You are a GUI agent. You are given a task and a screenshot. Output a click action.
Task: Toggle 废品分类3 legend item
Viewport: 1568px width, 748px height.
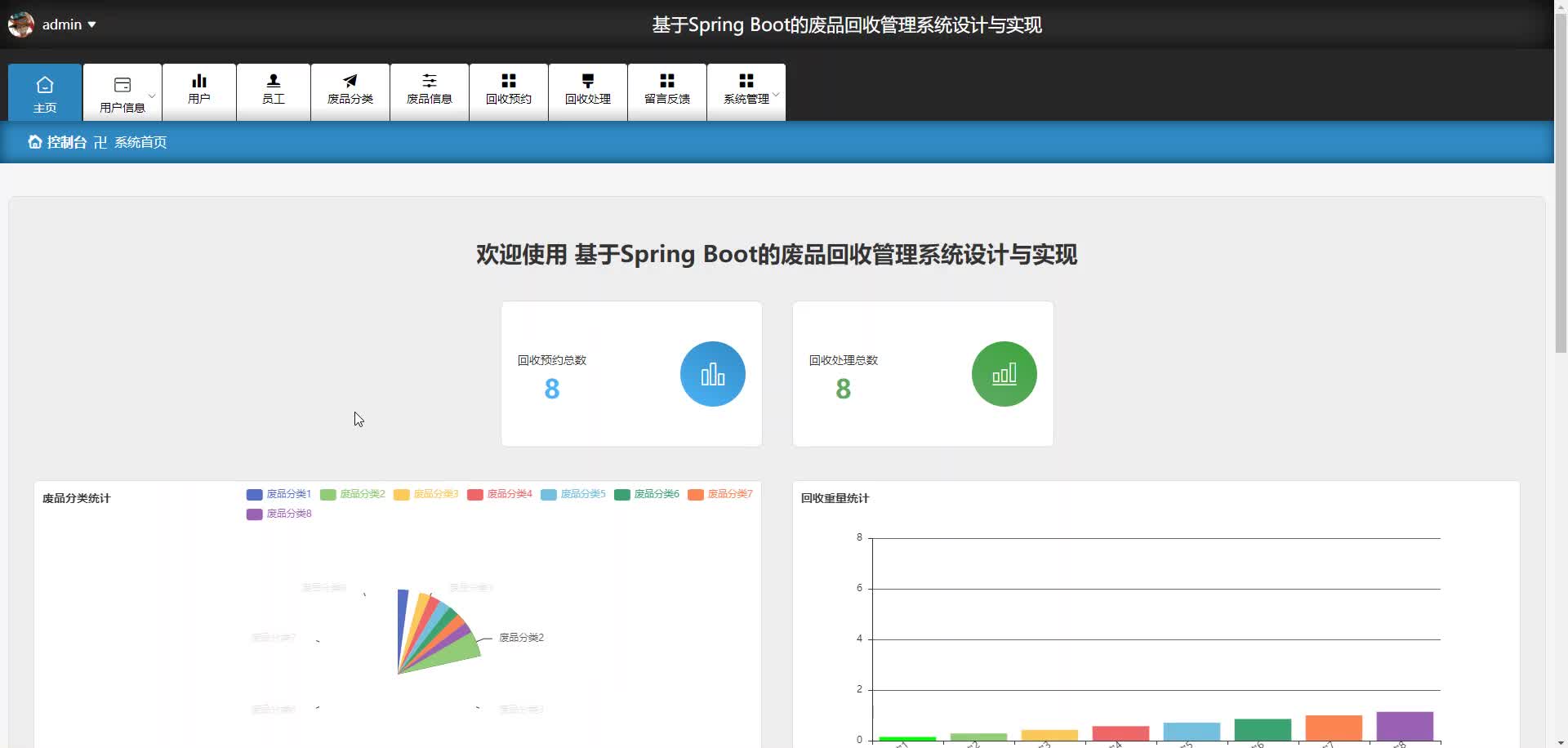425,494
